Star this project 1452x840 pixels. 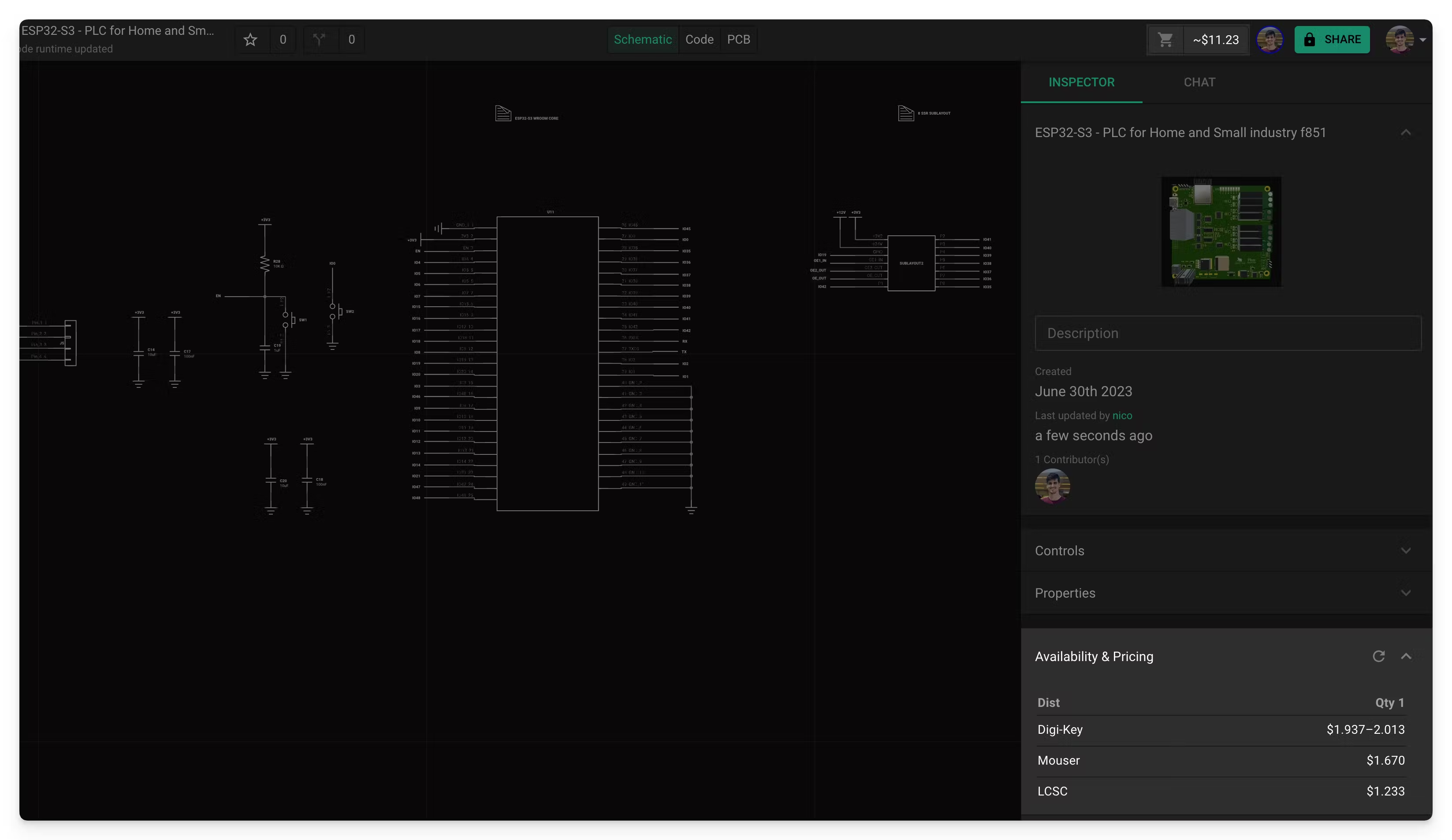(250, 40)
